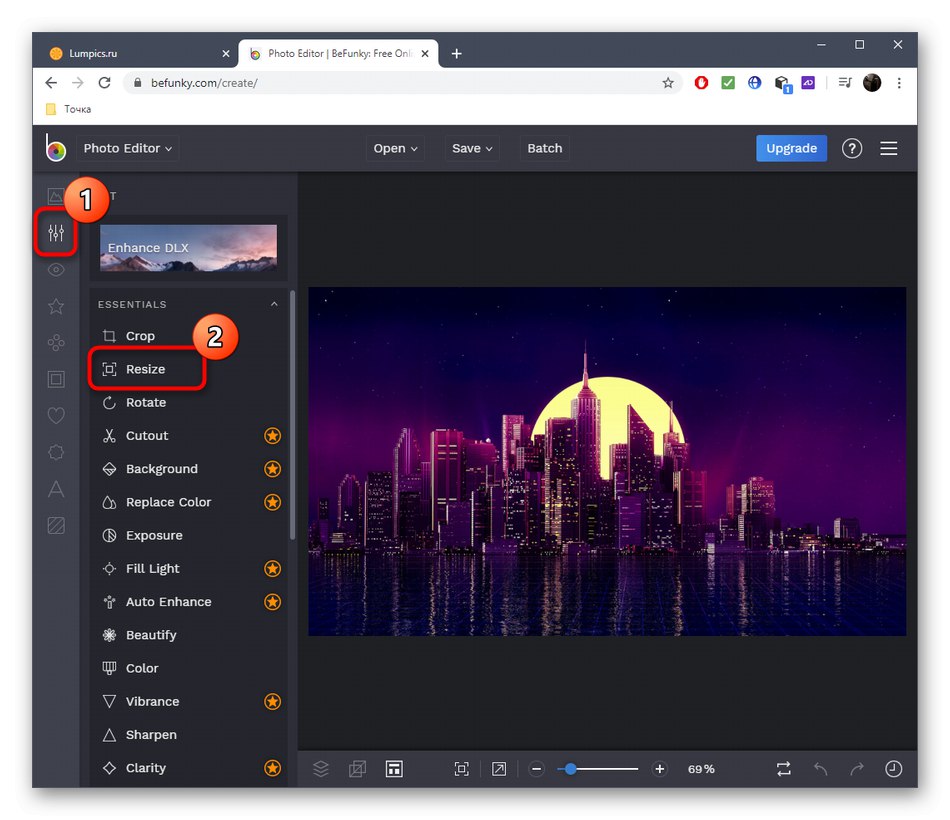The image size is (950, 820).
Task: Click the Batch button
Action: 545,148
